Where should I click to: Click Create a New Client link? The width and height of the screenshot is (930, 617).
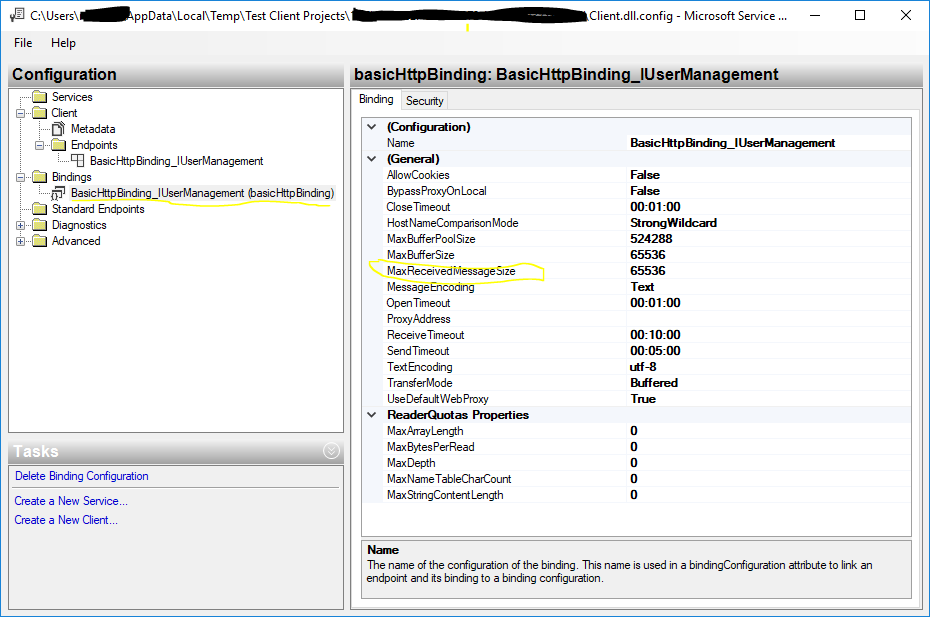pyautogui.click(x=66, y=520)
